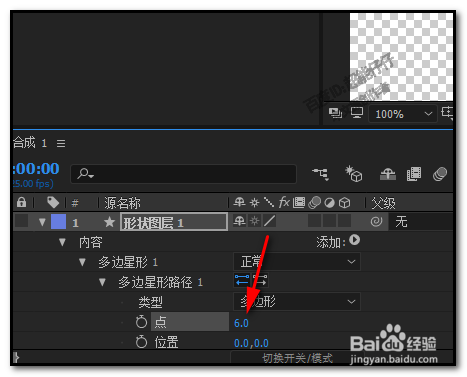The width and height of the screenshot is (467, 377).
Task: Select the first path direction icon
Action: tap(242, 280)
